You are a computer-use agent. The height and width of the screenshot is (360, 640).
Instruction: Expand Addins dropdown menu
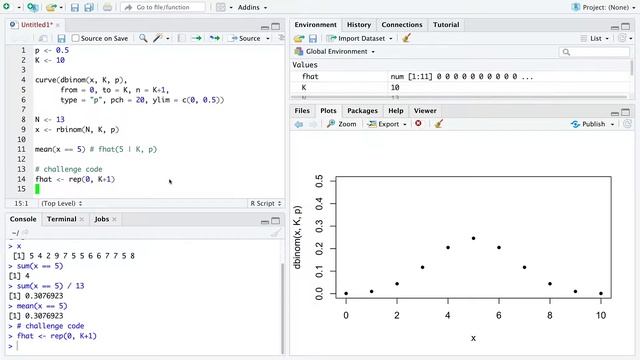tap(252, 7)
